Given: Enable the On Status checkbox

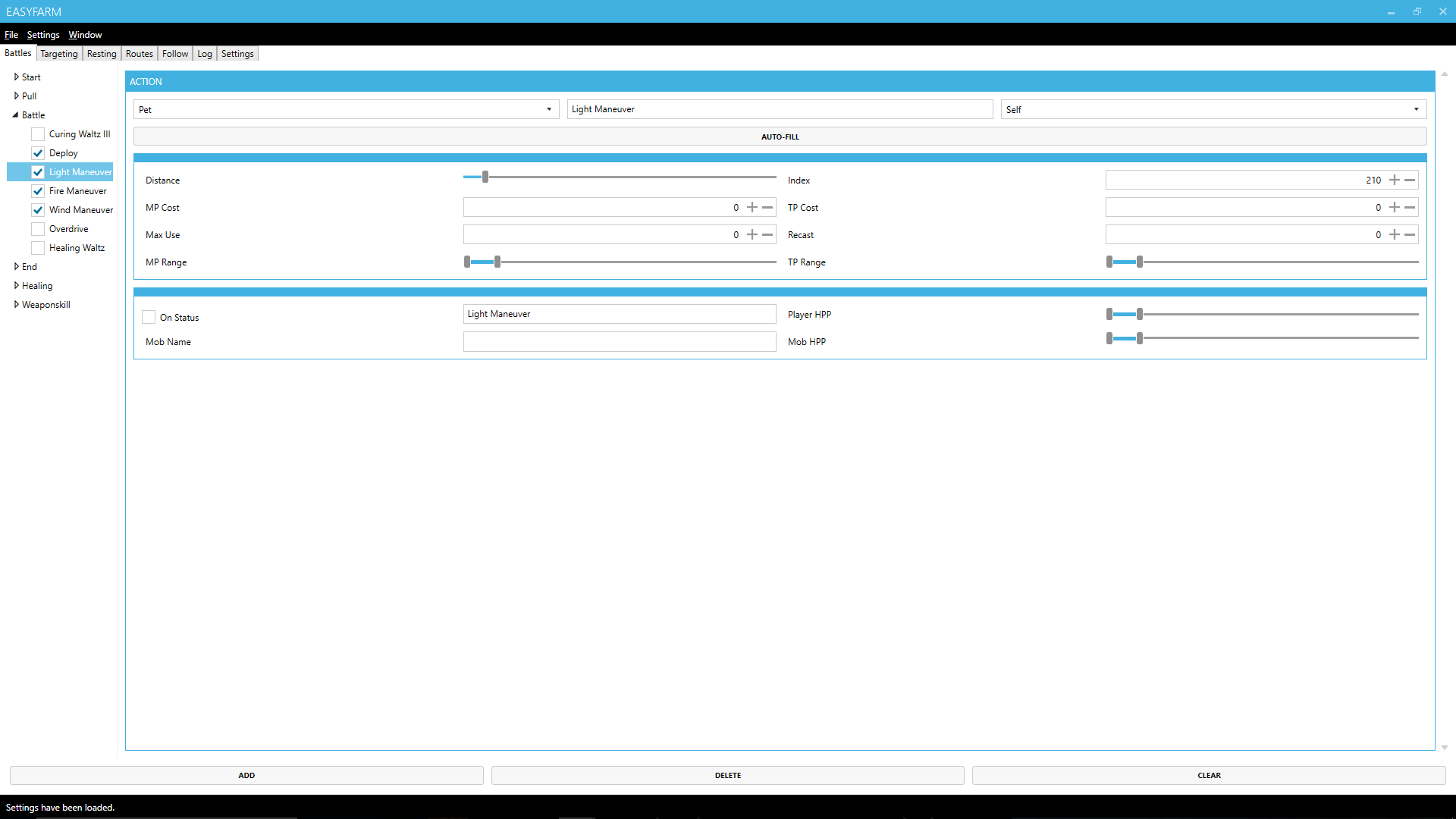Looking at the screenshot, I should pyautogui.click(x=149, y=317).
